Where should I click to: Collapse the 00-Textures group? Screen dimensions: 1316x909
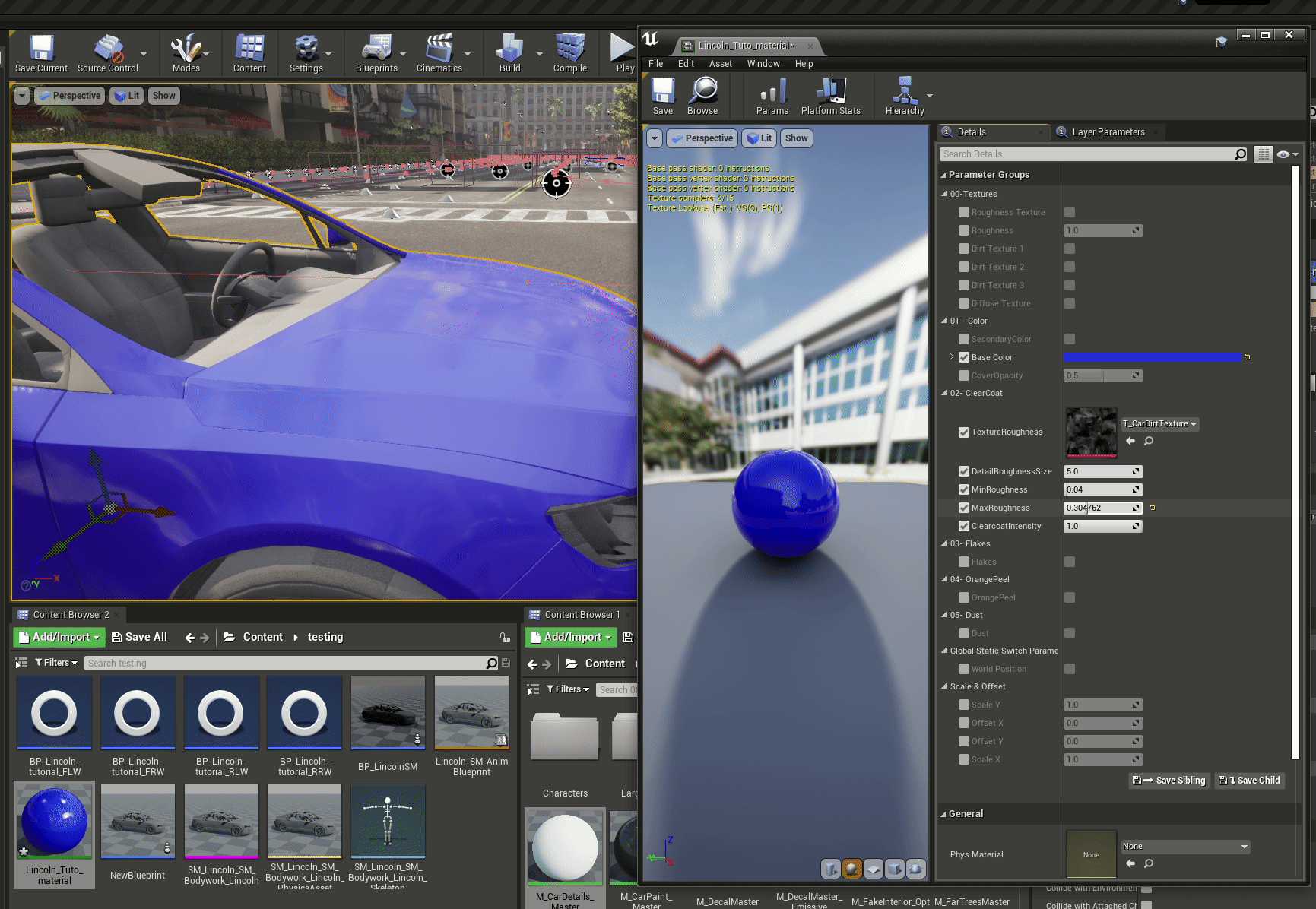coord(944,194)
